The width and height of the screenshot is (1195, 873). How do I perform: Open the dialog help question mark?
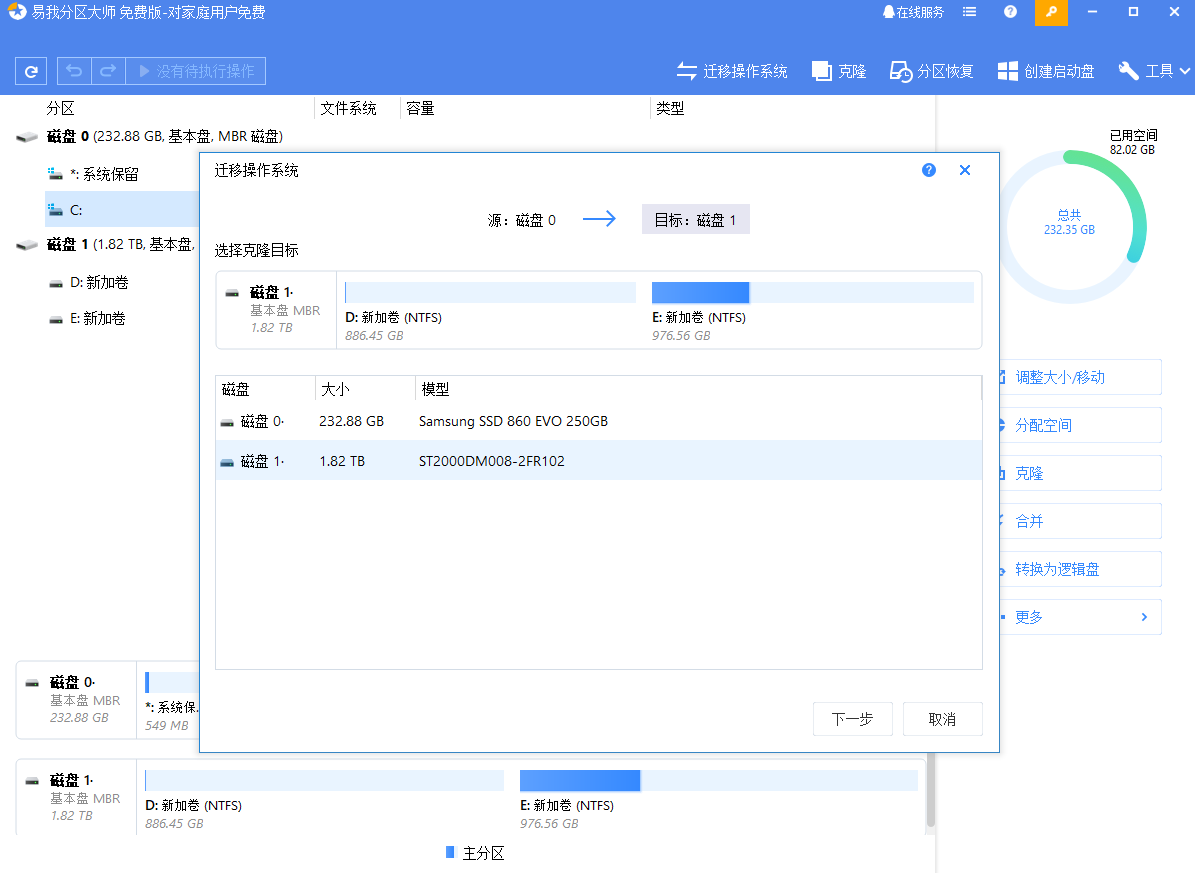pos(928,170)
